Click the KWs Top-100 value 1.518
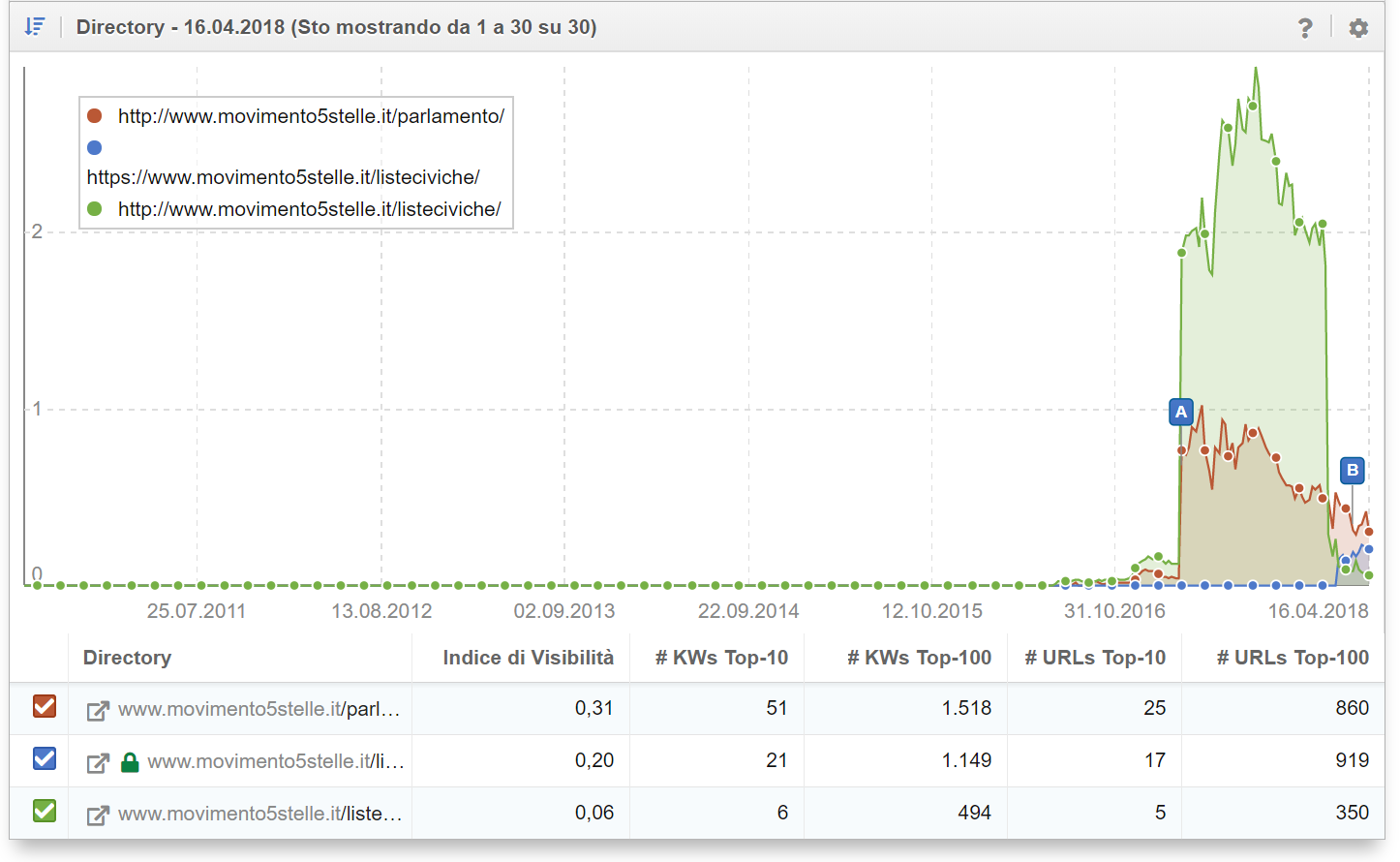1400x862 pixels. (x=966, y=708)
